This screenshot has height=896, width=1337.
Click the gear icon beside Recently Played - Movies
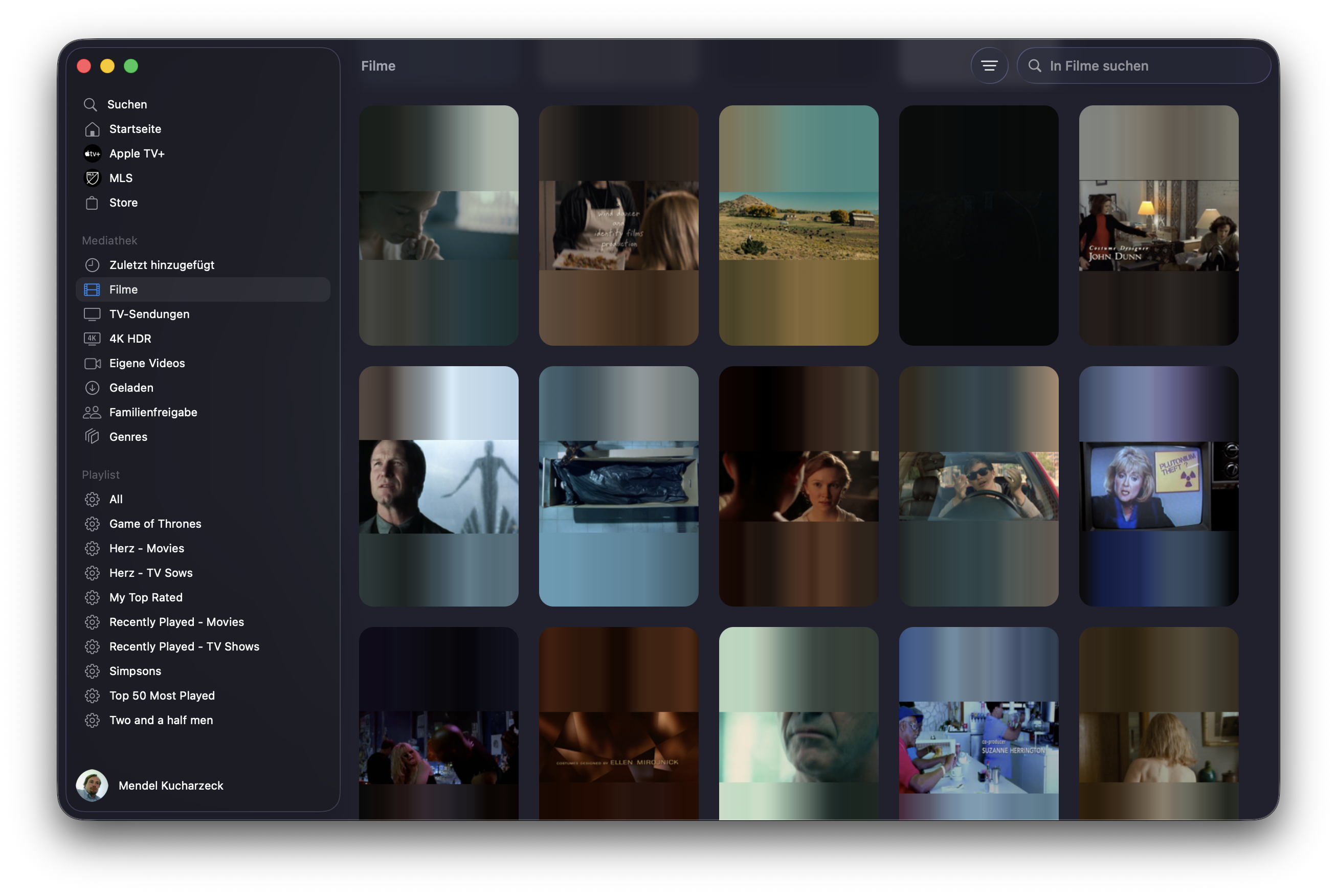[92, 622]
